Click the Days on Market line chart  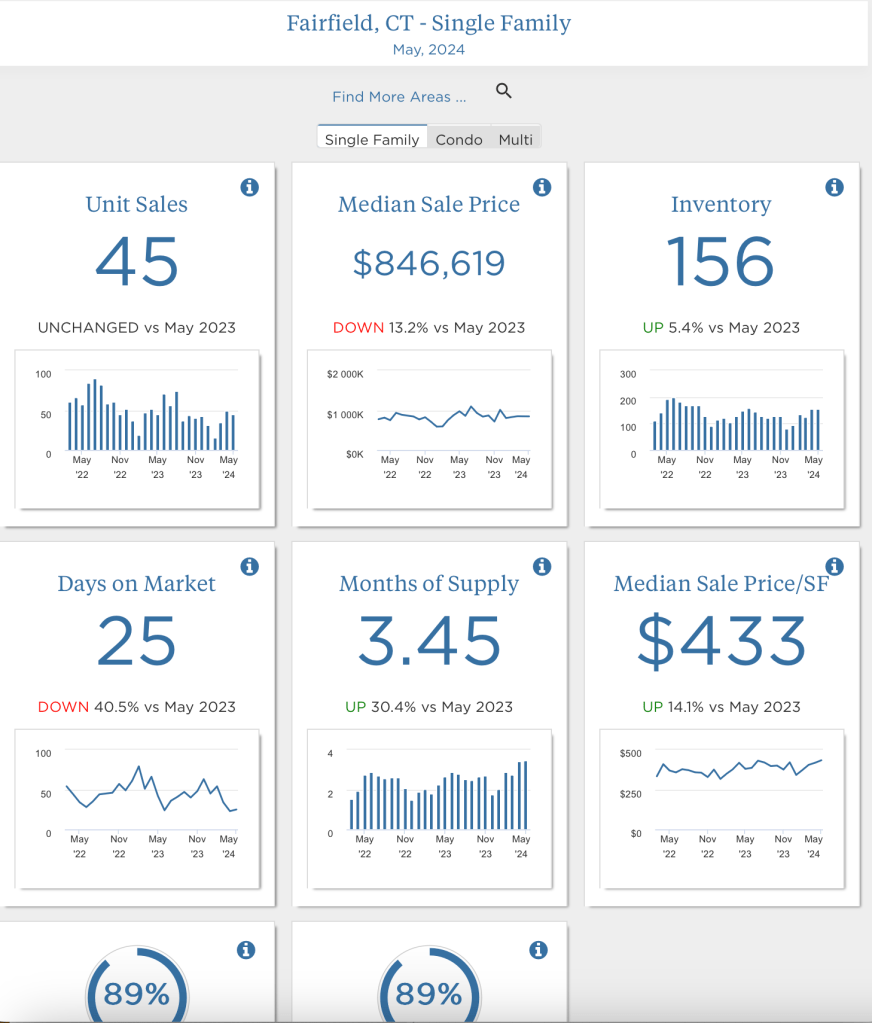click(x=137, y=808)
